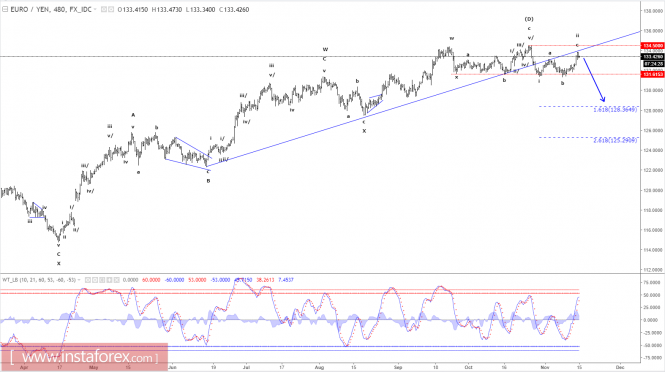This screenshot has height=372, width=665.
Task: Collapse the EURO / YEN chart legend
Action: [x=5, y=9]
